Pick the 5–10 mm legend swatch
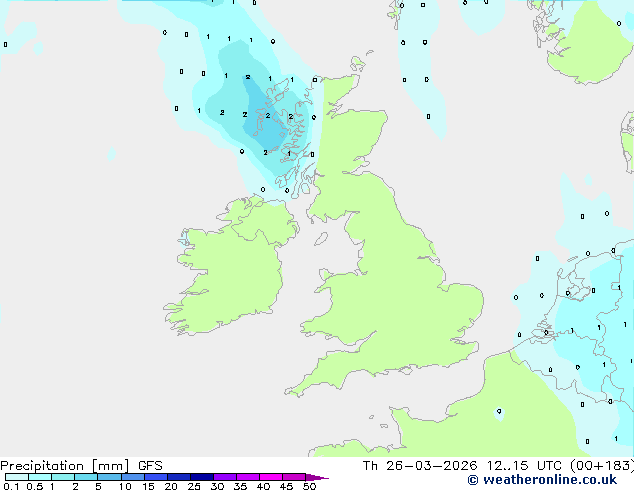 [109, 477]
